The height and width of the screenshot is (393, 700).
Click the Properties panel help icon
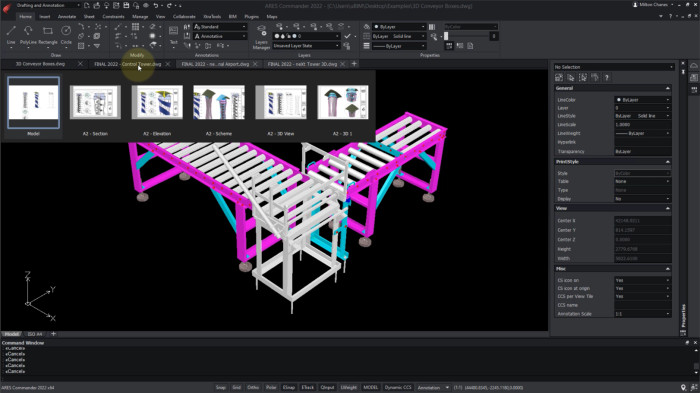[606, 78]
